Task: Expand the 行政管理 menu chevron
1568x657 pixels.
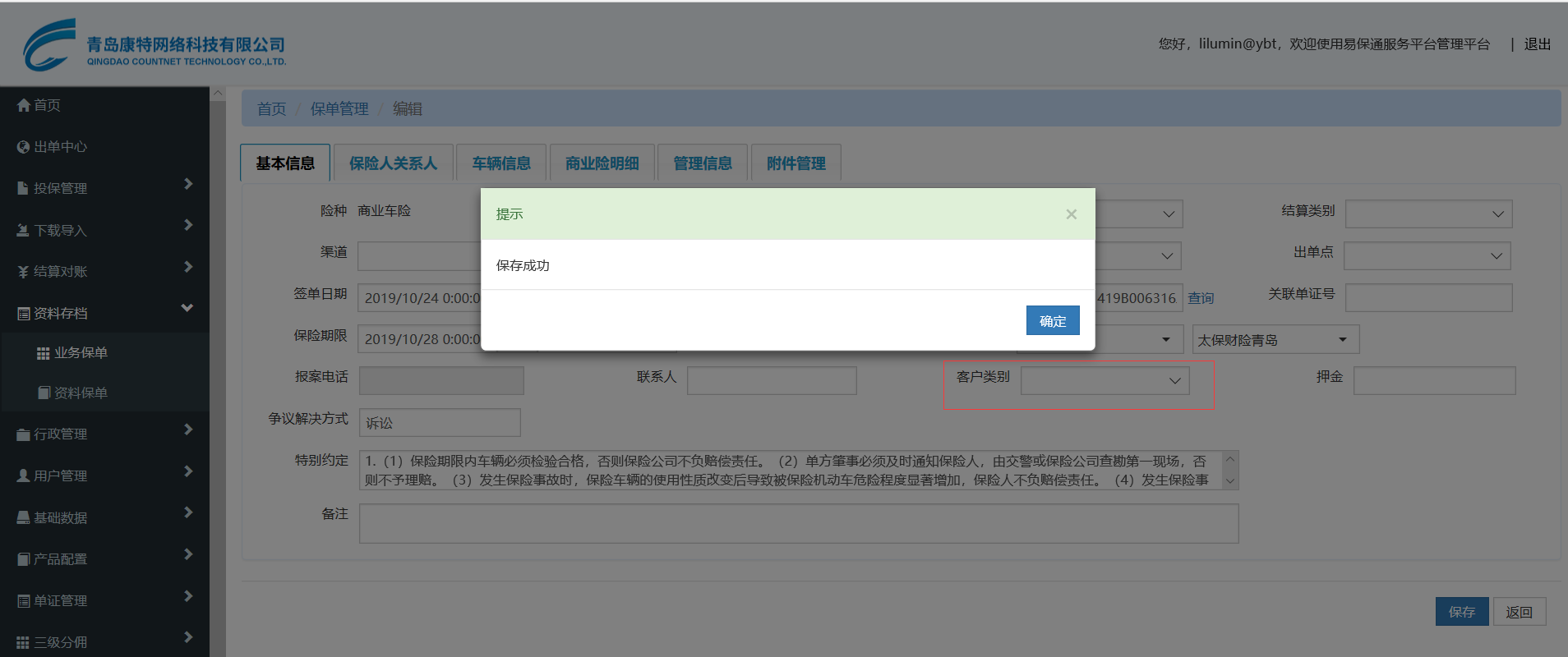Action: pos(188,430)
